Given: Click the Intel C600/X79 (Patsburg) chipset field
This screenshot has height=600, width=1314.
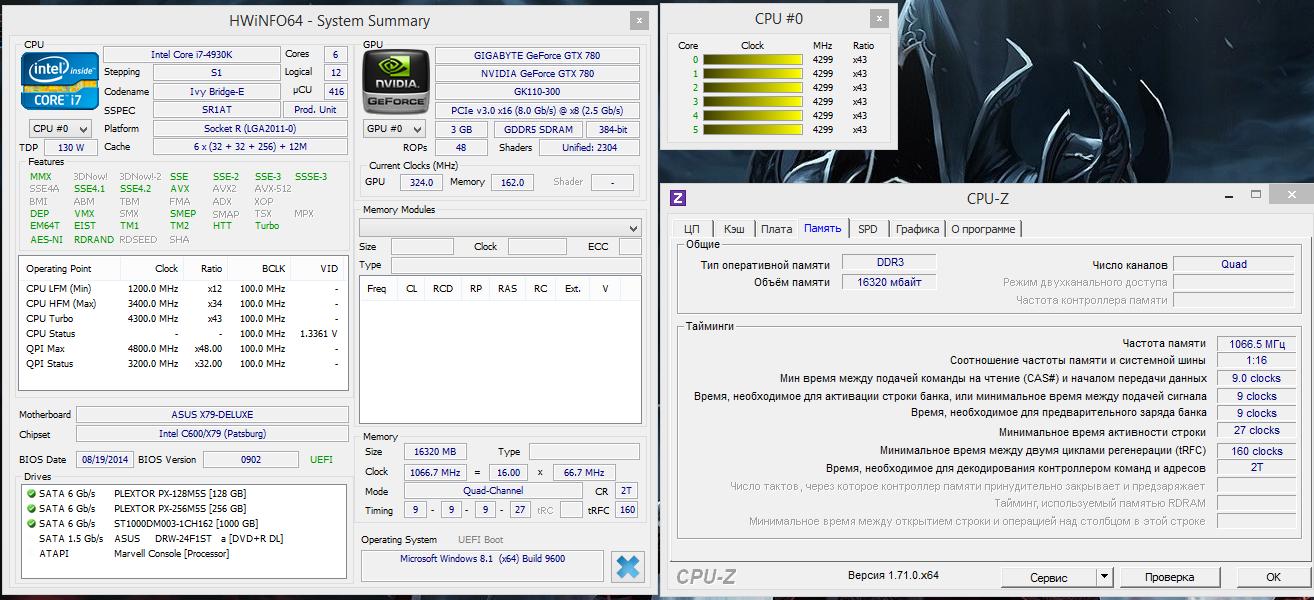Looking at the screenshot, I should tap(212, 434).
